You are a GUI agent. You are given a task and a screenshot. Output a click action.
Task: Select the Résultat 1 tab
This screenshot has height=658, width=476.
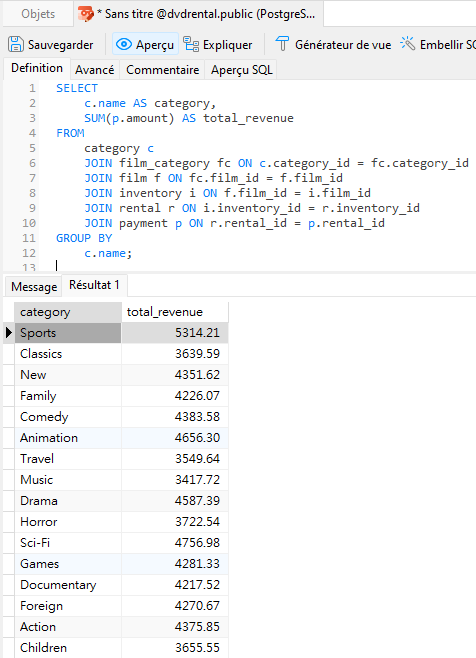pos(94,285)
